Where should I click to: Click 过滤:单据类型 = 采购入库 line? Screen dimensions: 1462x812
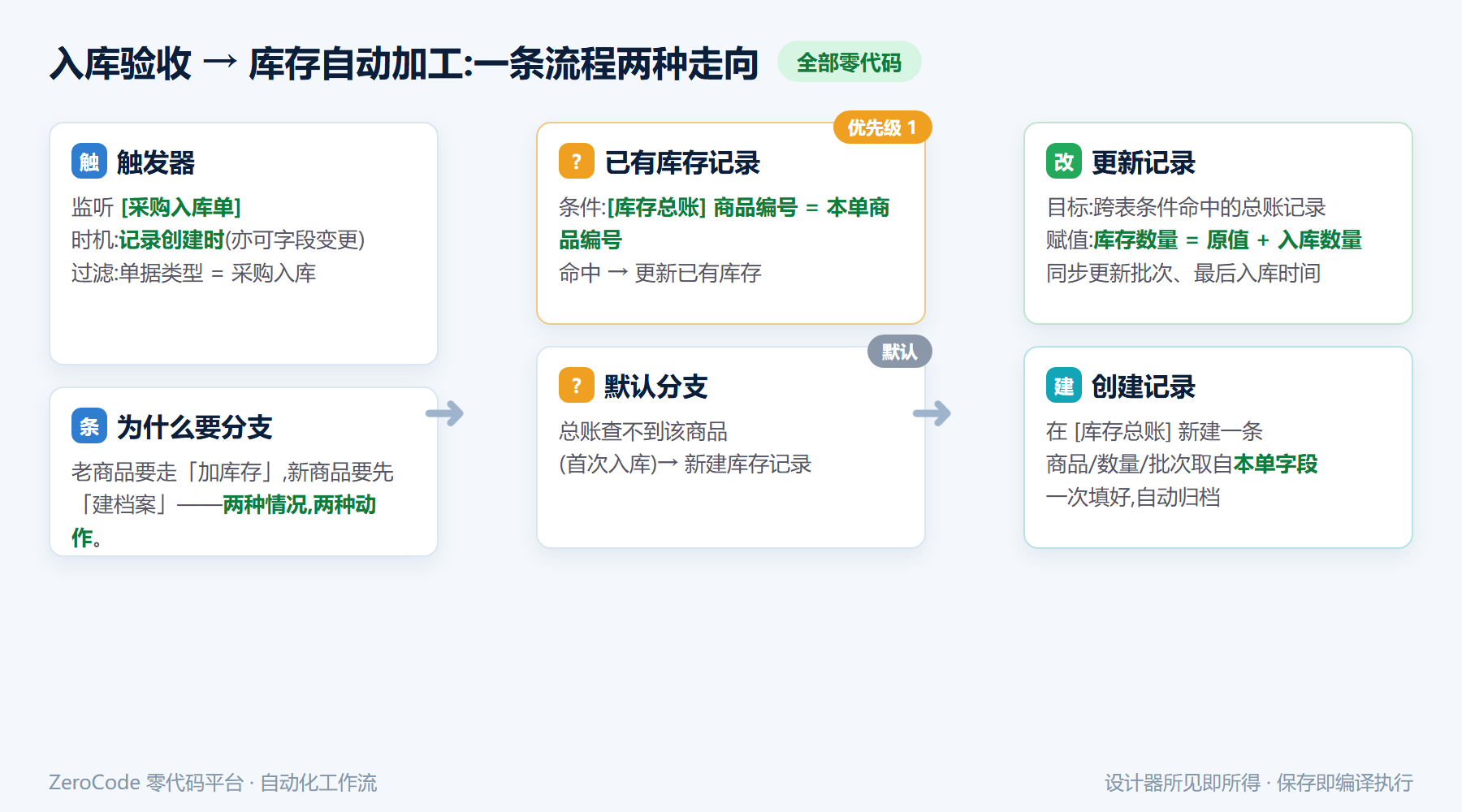coord(194,273)
